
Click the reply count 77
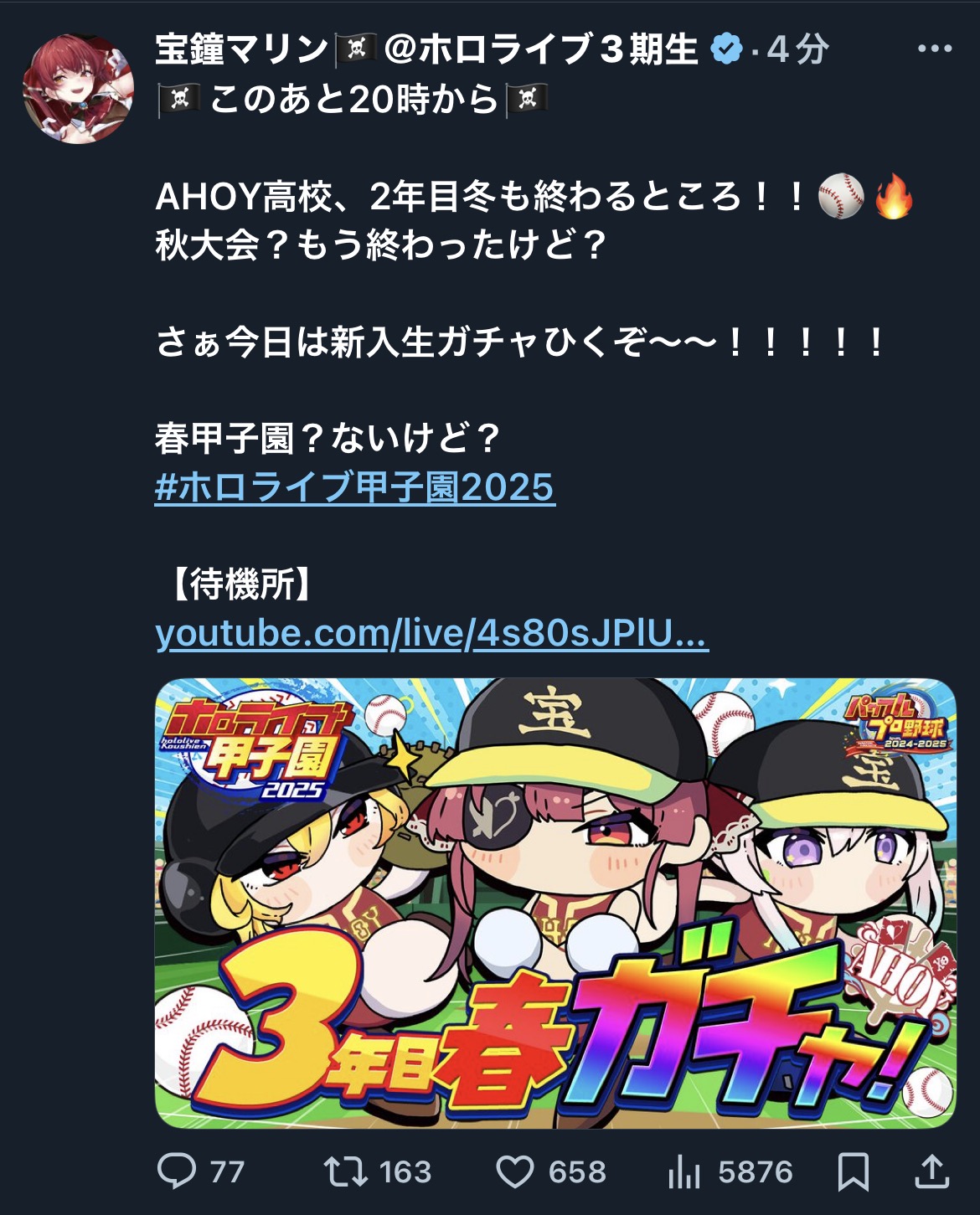(x=227, y=1172)
